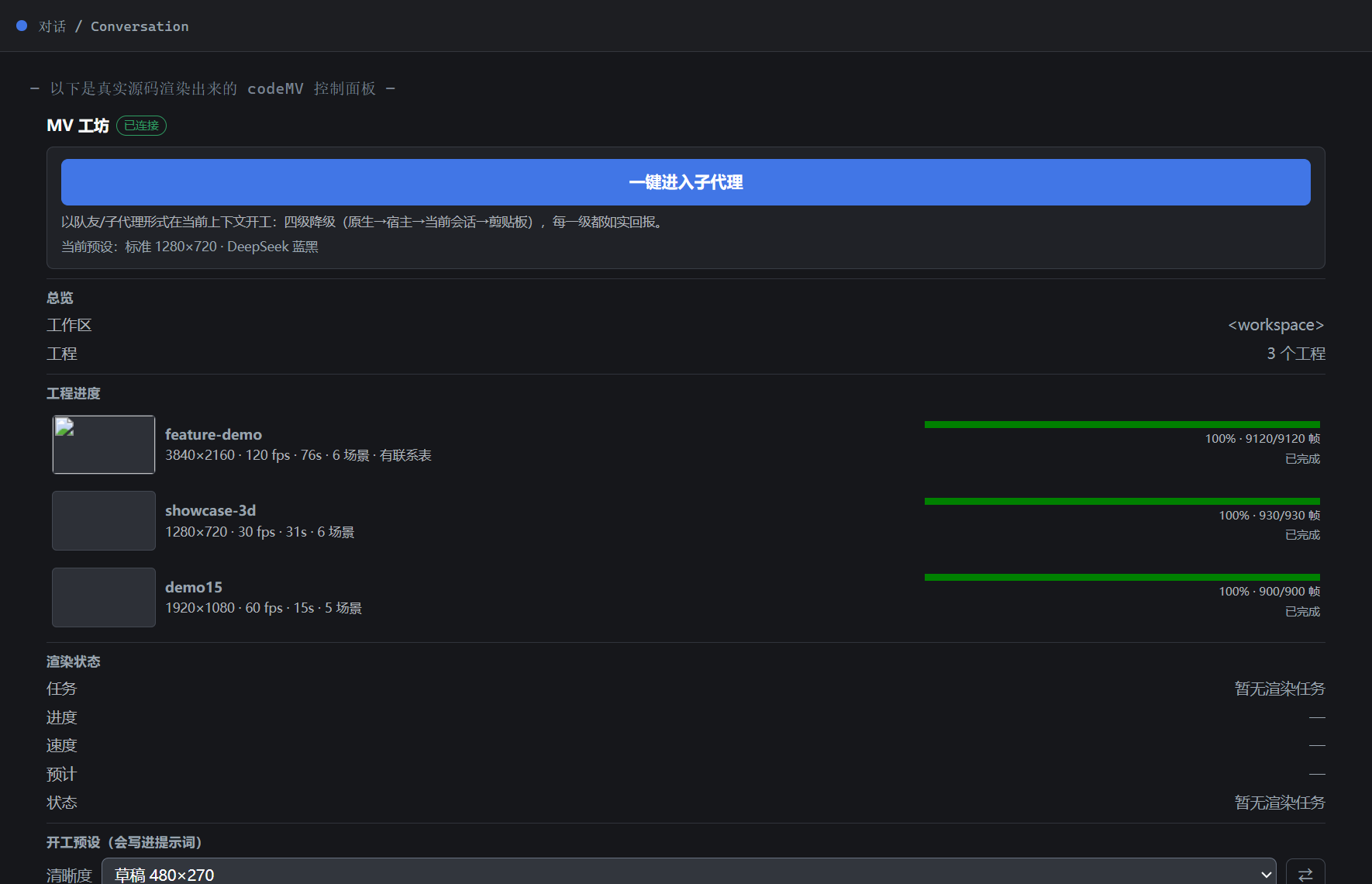Click the 已连接 status badge
Viewport: 1372px width, 884px height.
point(141,126)
